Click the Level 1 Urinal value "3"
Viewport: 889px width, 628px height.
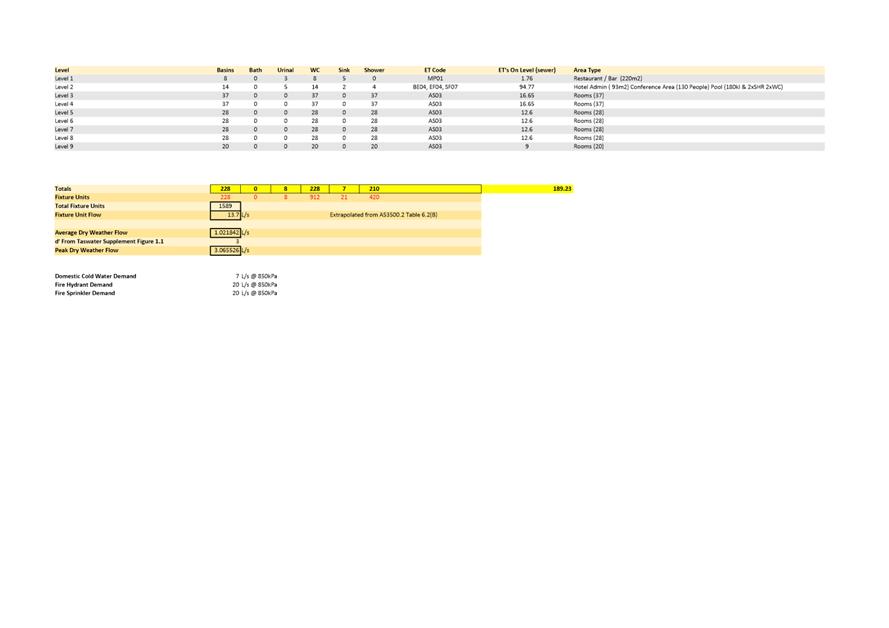[x=286, y=79]
